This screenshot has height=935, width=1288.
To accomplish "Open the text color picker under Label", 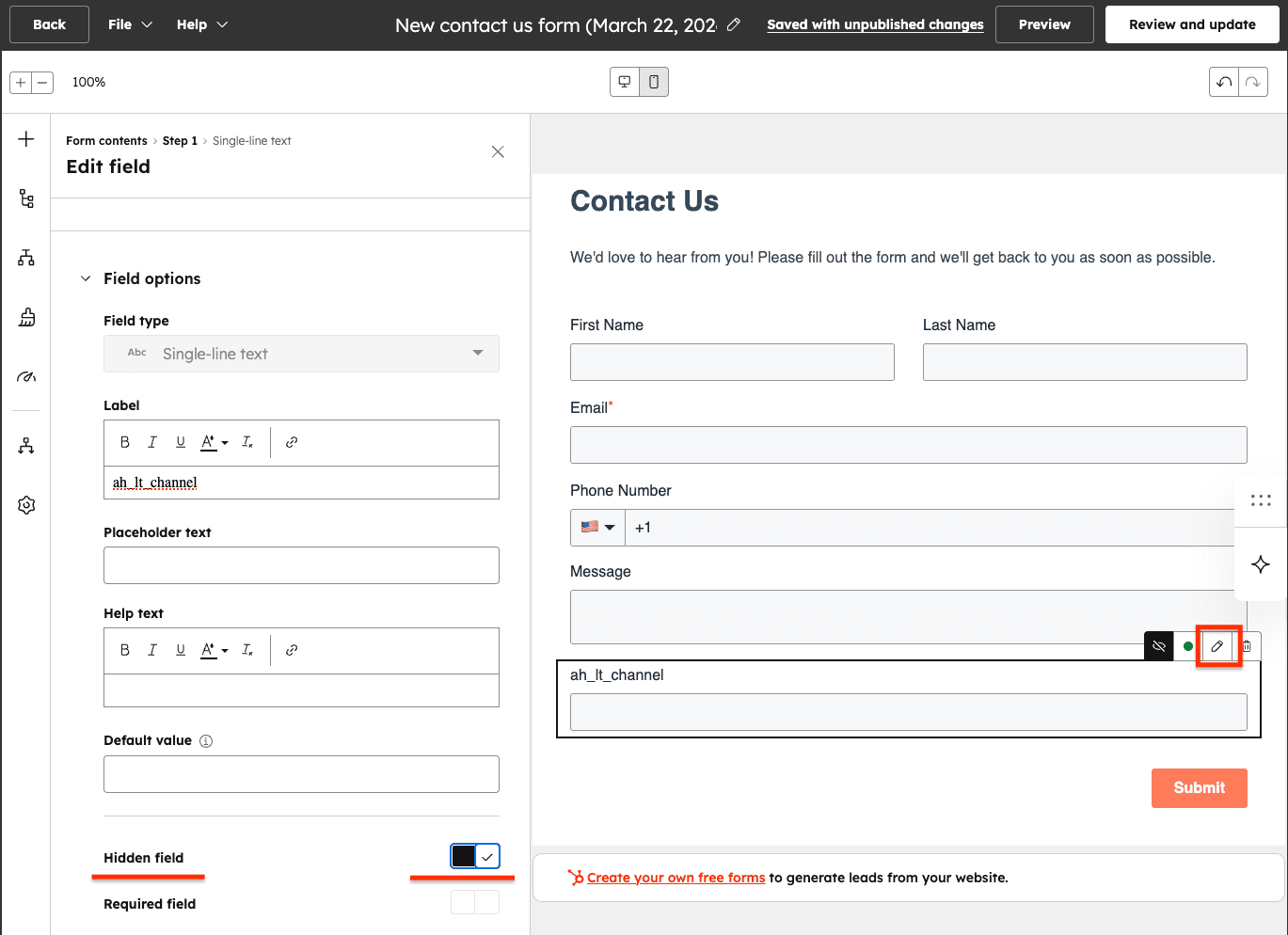I will click(213, 441).
